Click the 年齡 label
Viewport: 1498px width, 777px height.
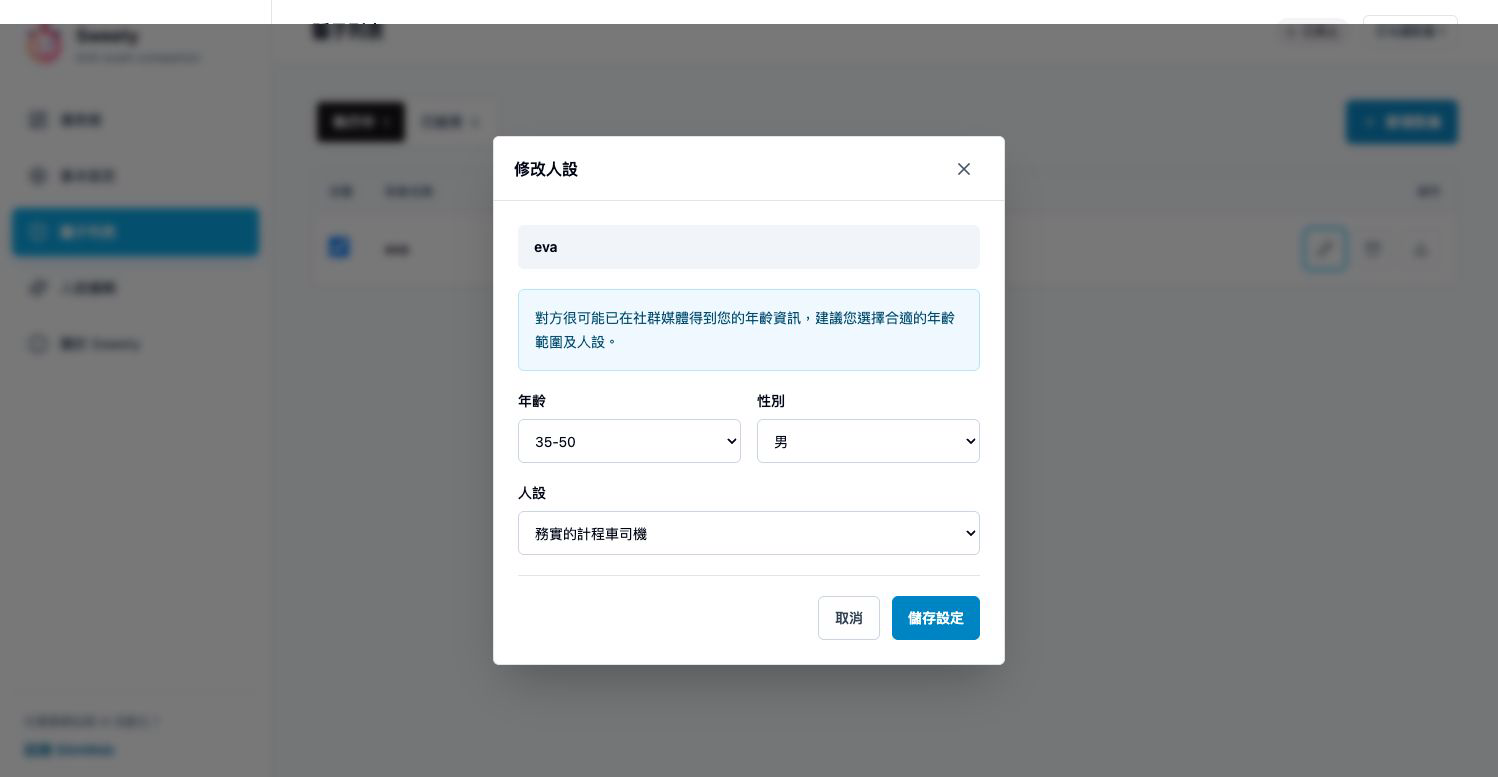[532, 401]
